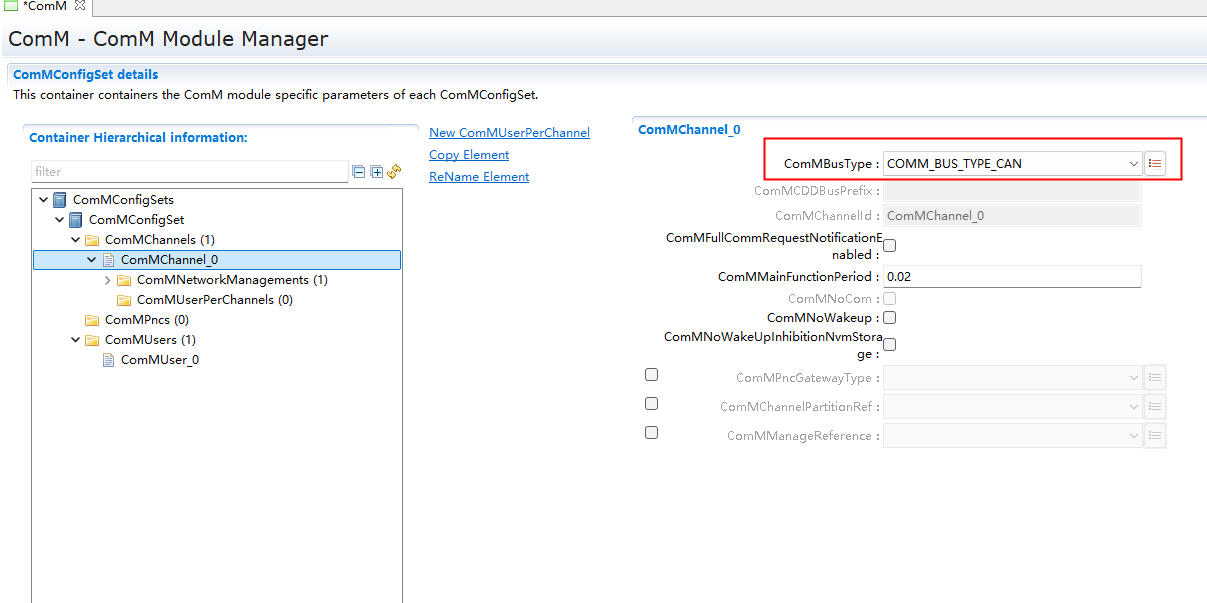1207x603 pixels.
Task: Click the tree filter text box
Action: point(189,172)
